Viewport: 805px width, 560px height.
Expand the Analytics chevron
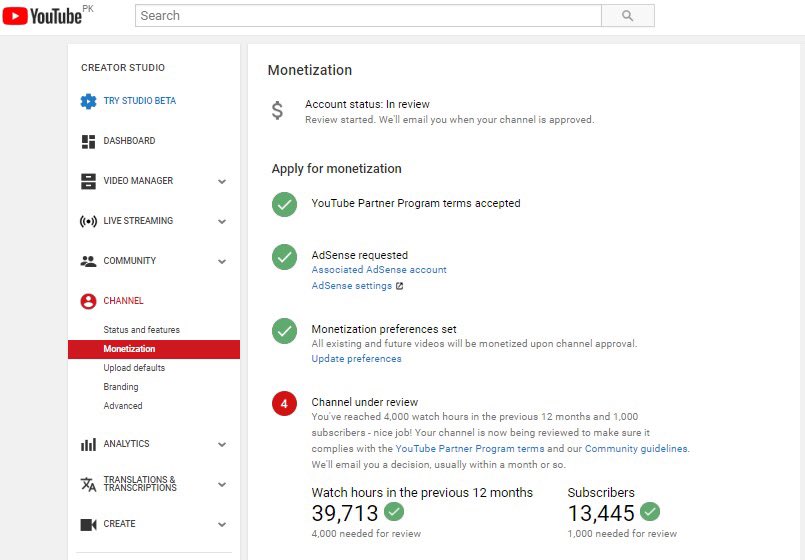(x=222, y=444)
